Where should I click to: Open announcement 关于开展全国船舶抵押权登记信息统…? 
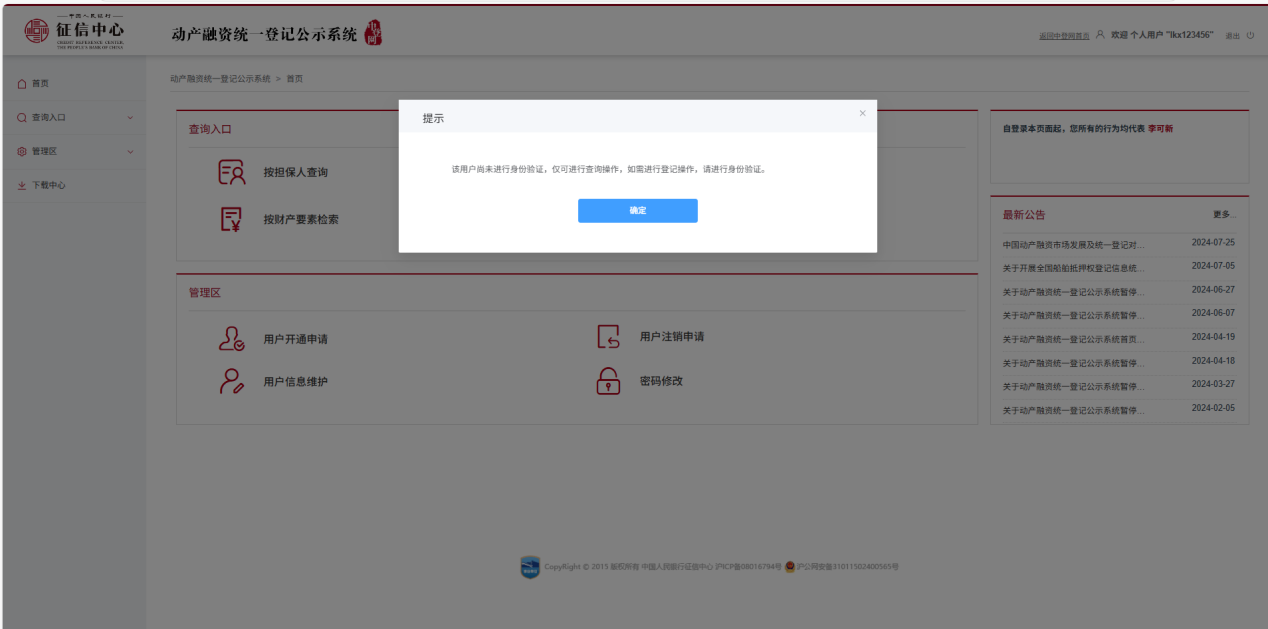tap(1073, 268)
